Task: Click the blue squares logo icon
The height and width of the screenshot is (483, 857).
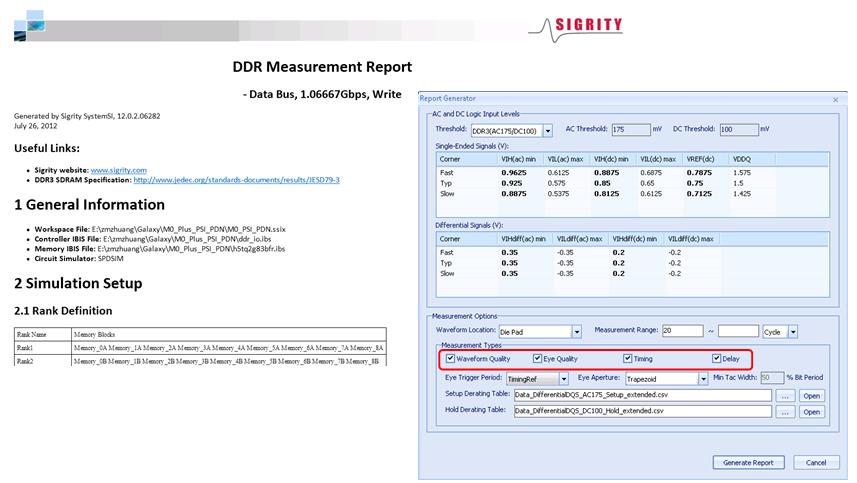Action: [x=30, y=26]
